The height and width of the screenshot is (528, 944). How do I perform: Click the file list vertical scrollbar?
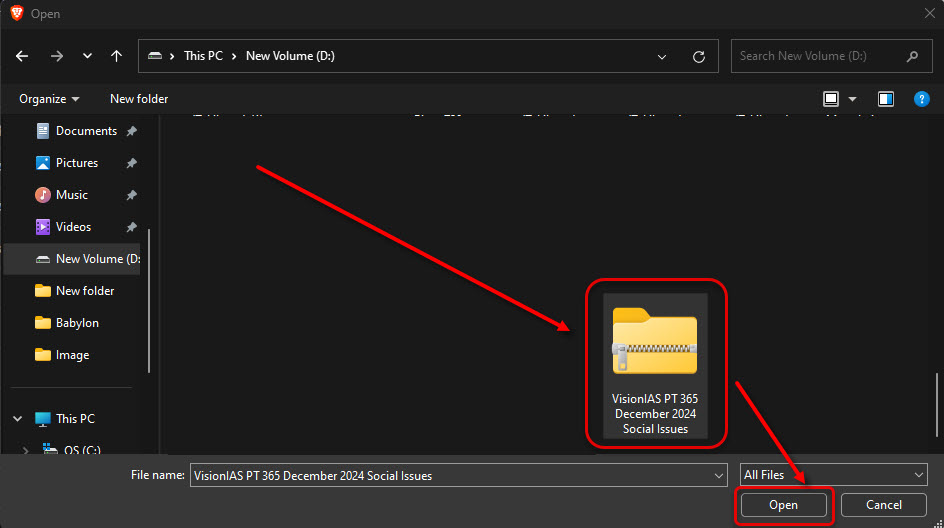pyautogui.click(x=937, y=405)
